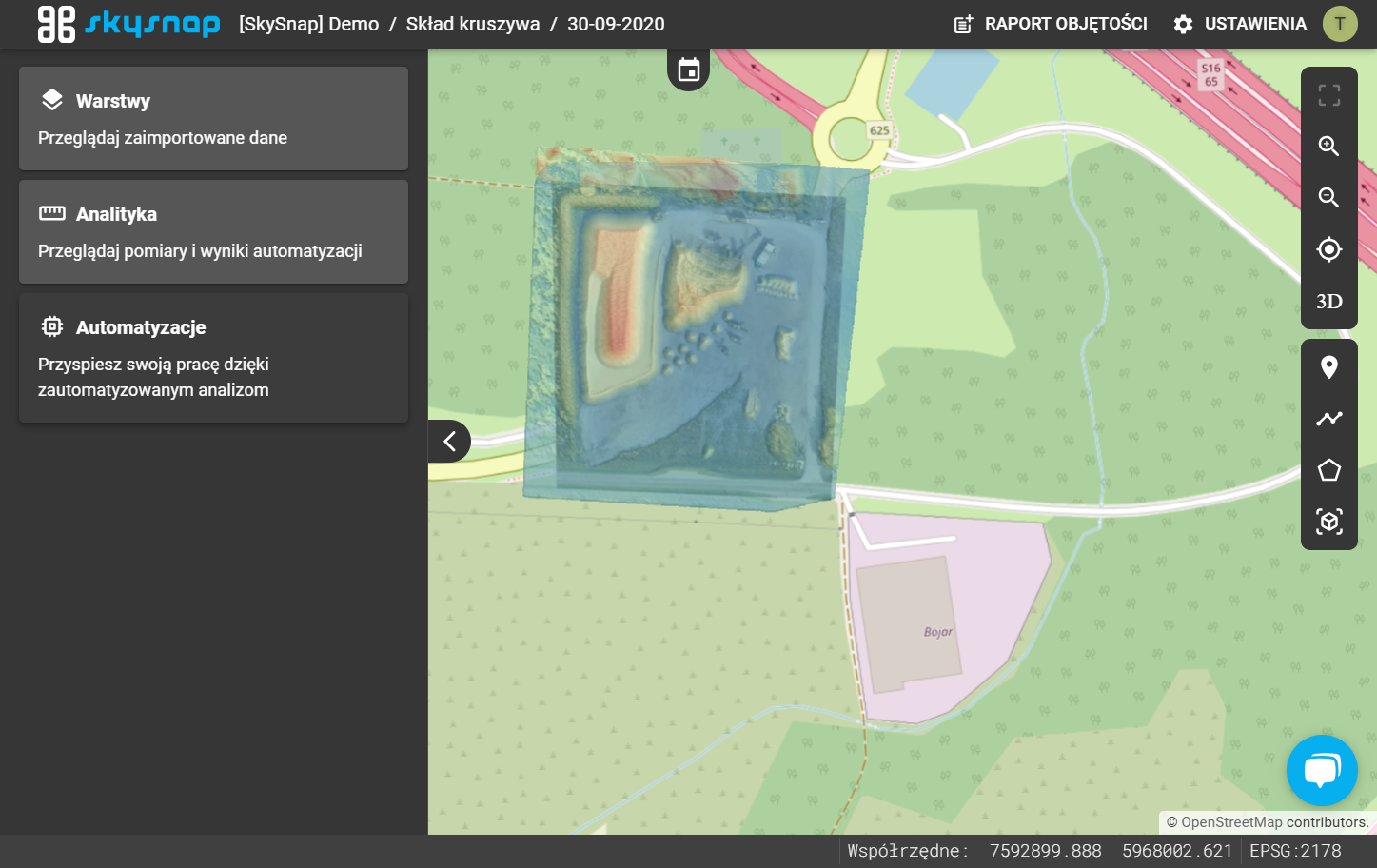
Task: Select the 30-09-2020 date breadcrumb
Action: 616,24
